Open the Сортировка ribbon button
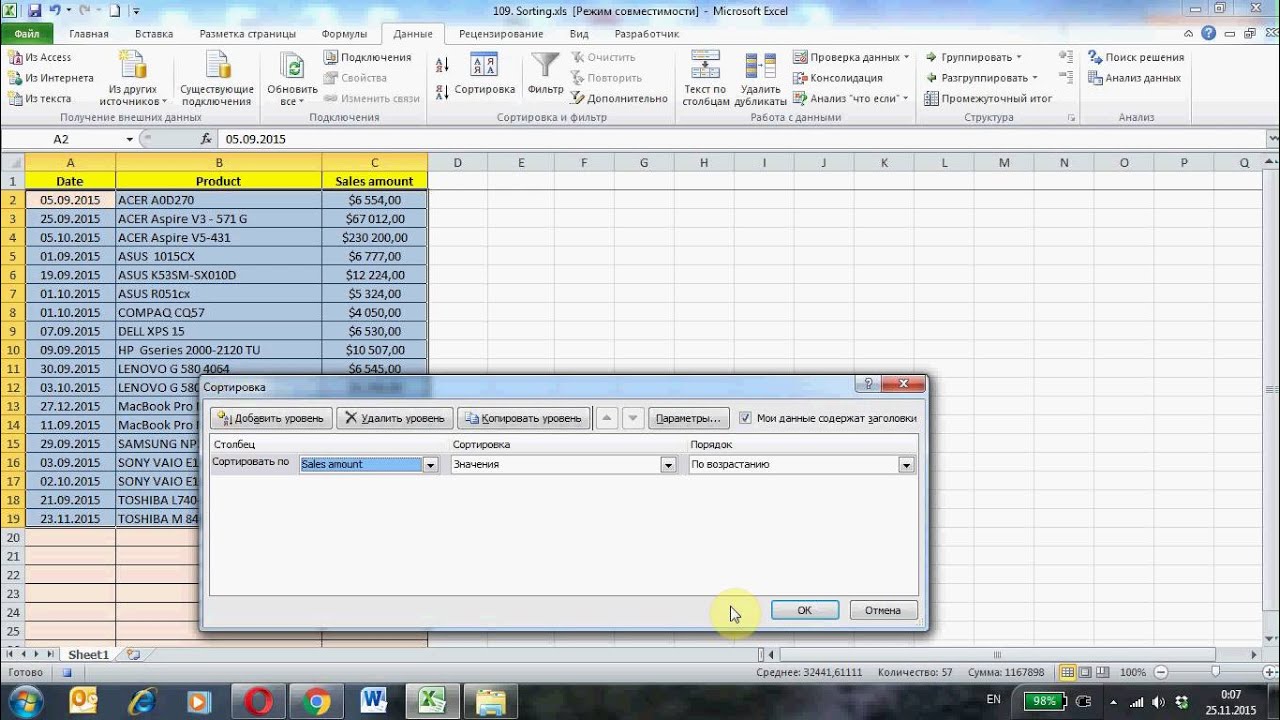This screenshot has height=720, width=1280. point(485,75)
